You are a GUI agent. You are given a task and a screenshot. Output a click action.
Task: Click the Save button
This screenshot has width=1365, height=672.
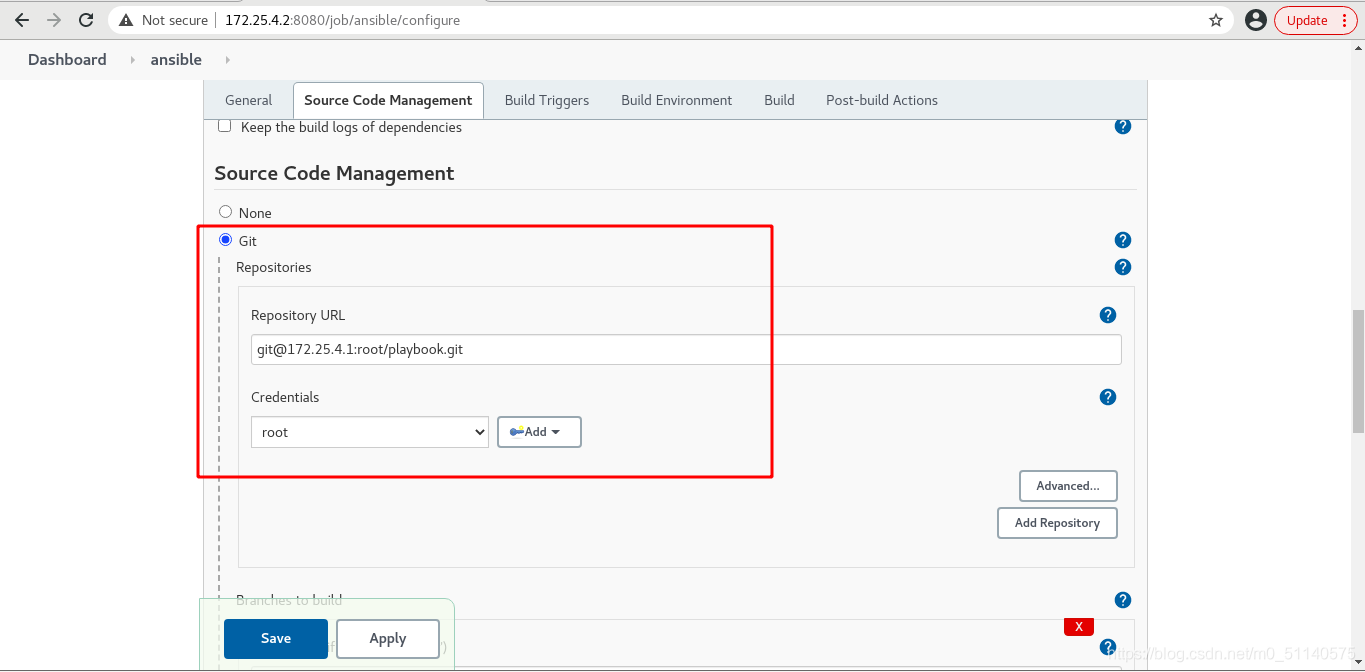coord(276,639)
